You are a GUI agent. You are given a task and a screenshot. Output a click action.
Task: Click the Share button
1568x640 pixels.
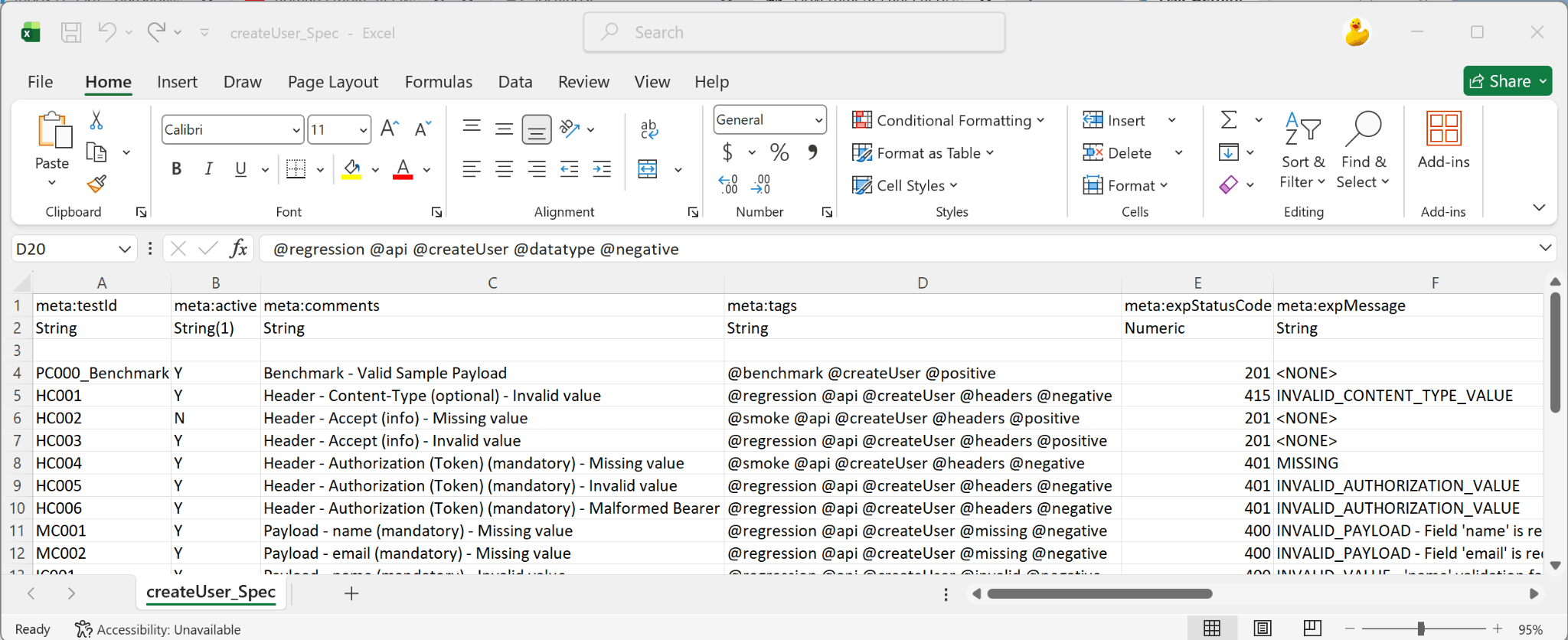(1508, 81)
